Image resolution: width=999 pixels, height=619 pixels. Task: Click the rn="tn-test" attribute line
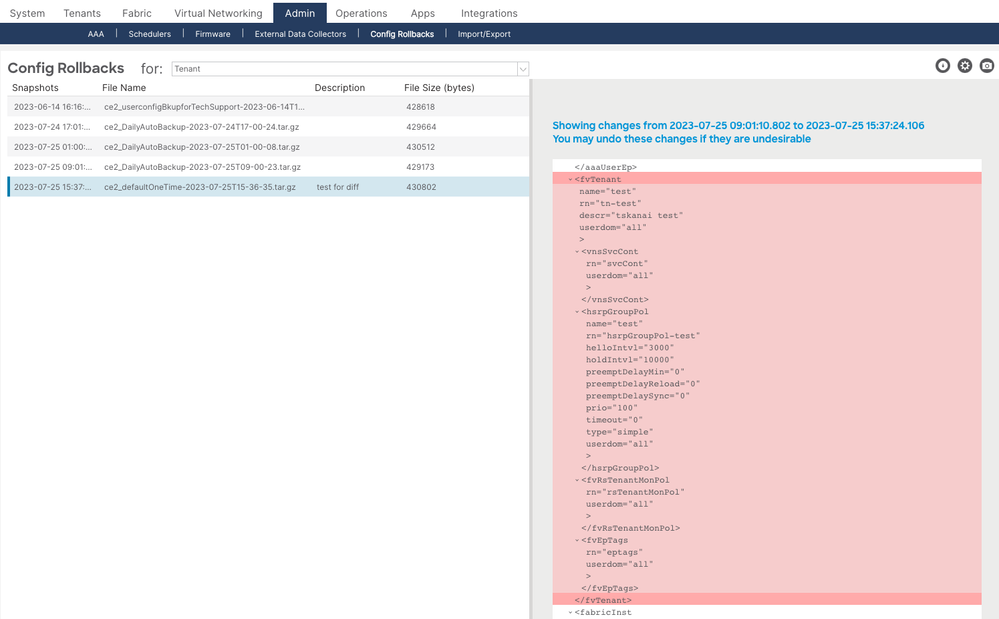610,204
